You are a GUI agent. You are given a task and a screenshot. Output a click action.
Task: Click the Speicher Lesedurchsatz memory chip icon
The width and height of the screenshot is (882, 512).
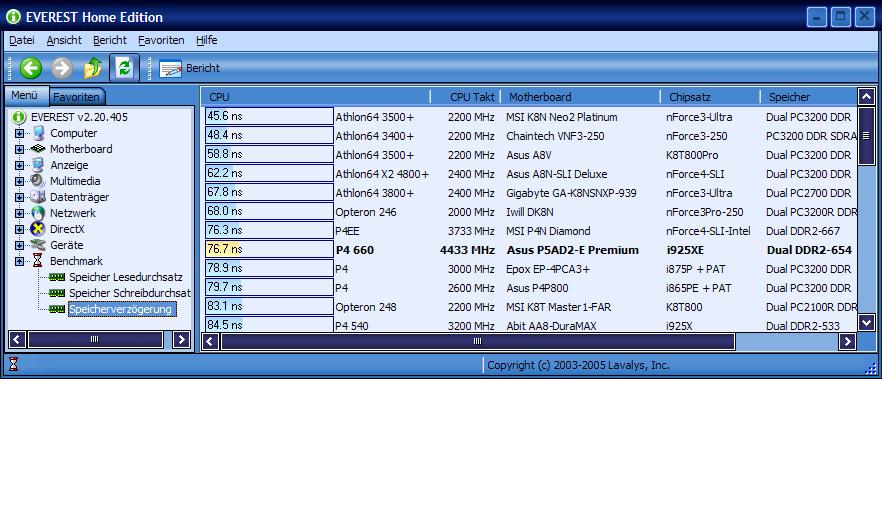(57, 277)
